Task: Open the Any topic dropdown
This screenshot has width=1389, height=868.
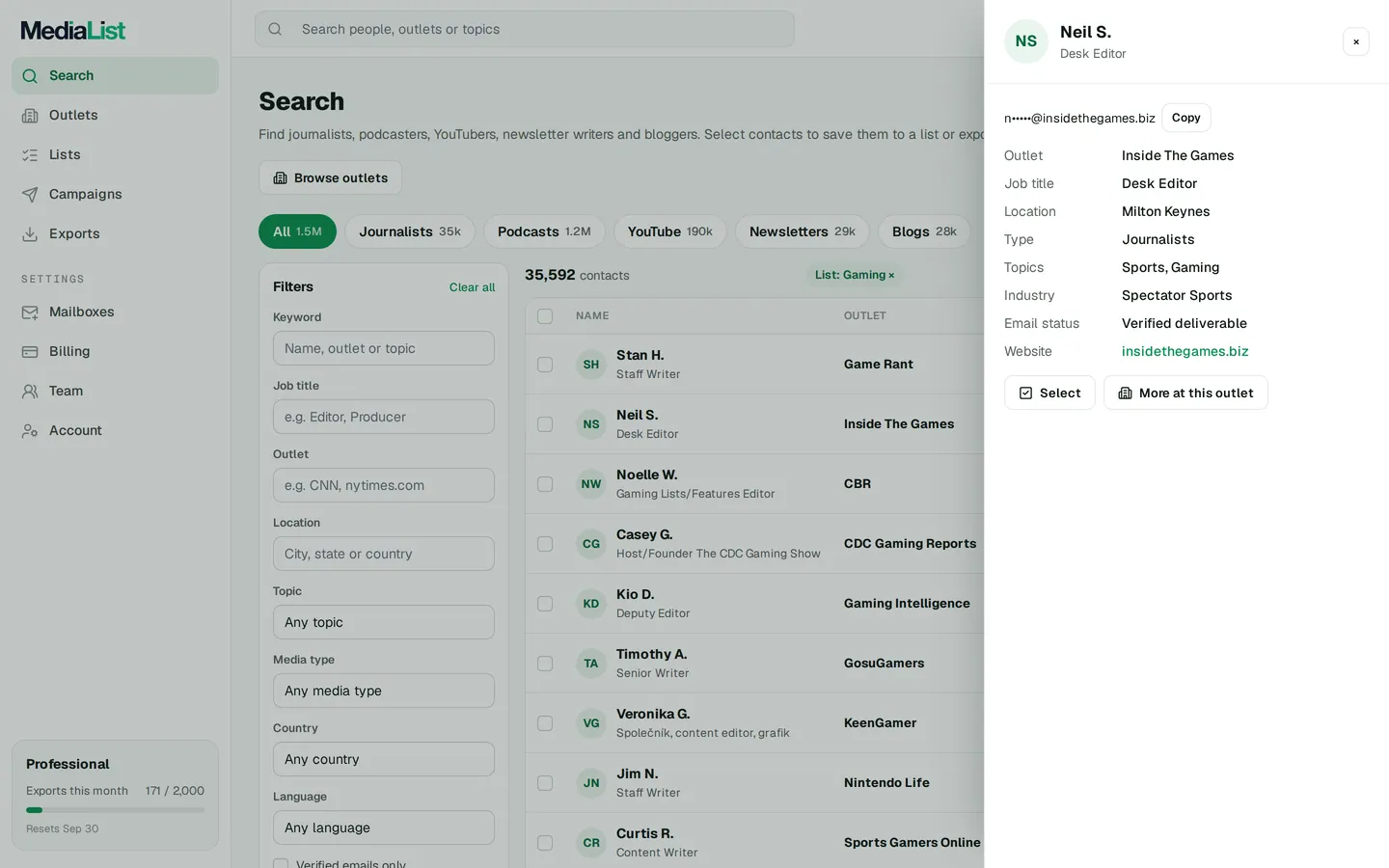Action: [384, 622]
